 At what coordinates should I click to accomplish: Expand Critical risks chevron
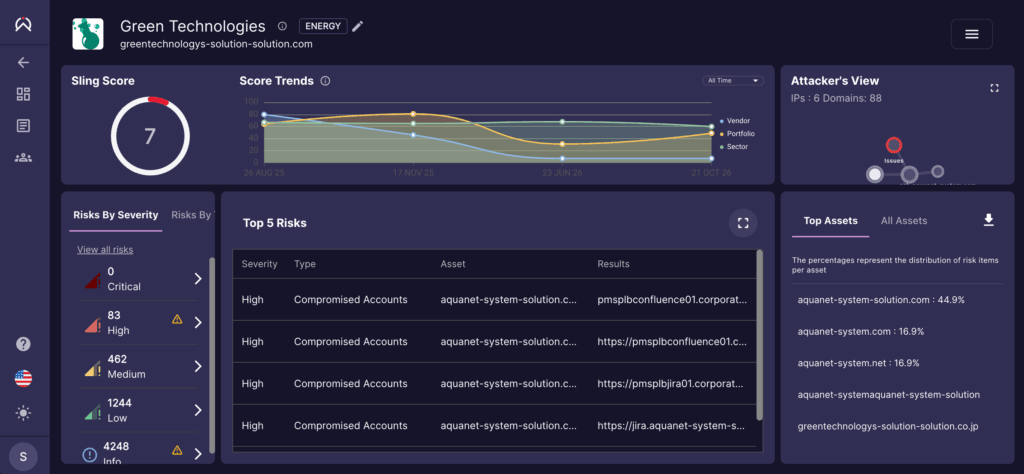pos(199,279)
